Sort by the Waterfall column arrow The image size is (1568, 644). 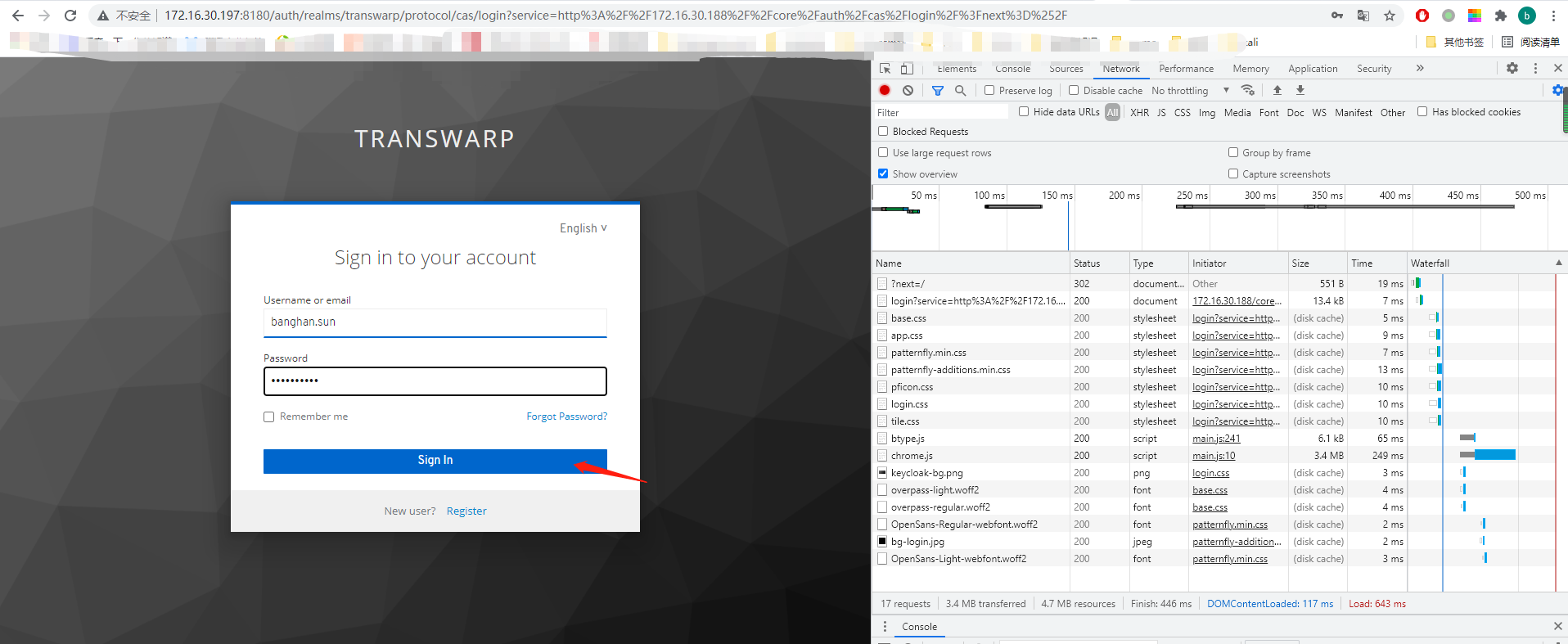[x=1558, y=263]
